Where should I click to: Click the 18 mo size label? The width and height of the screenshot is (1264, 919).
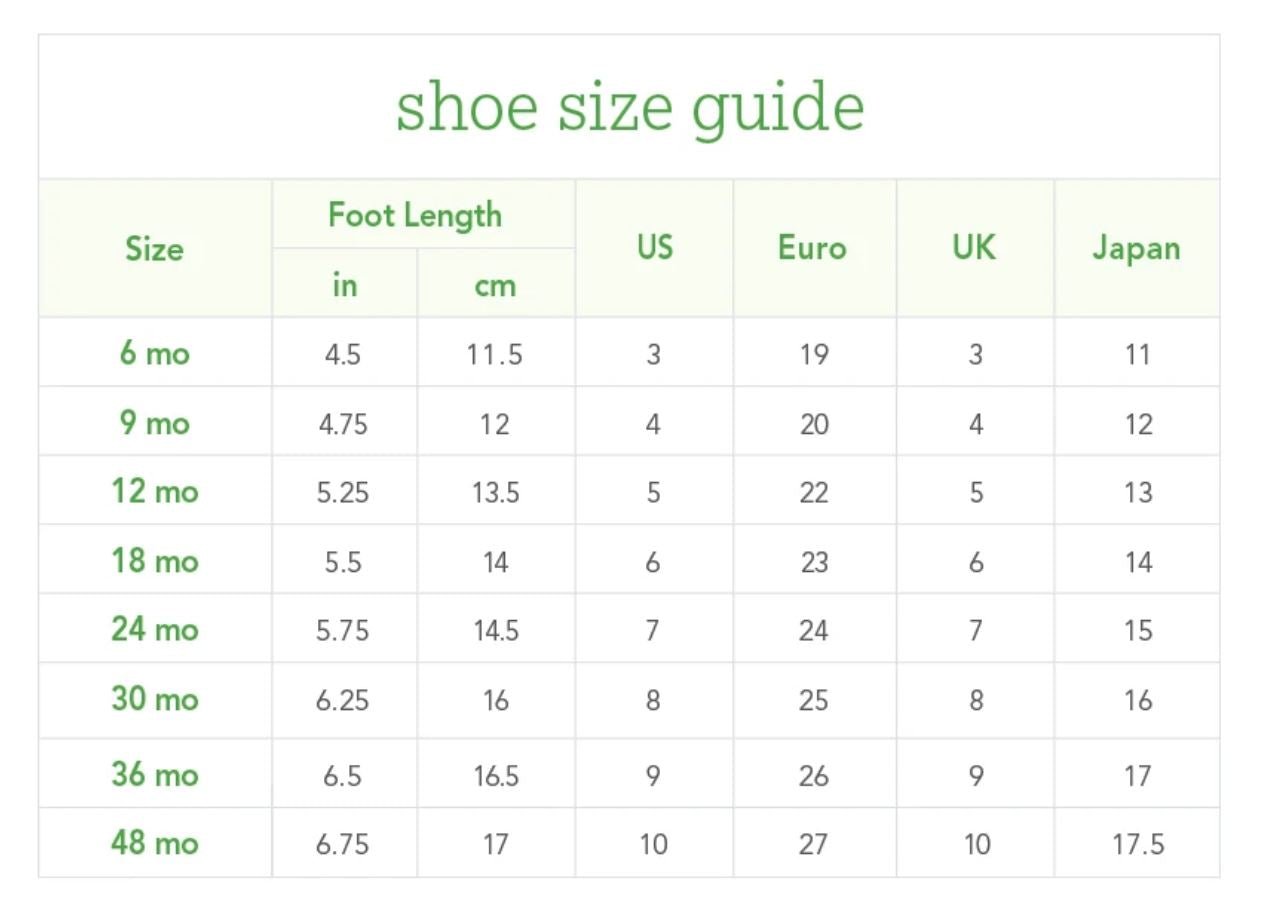[154, 561]
